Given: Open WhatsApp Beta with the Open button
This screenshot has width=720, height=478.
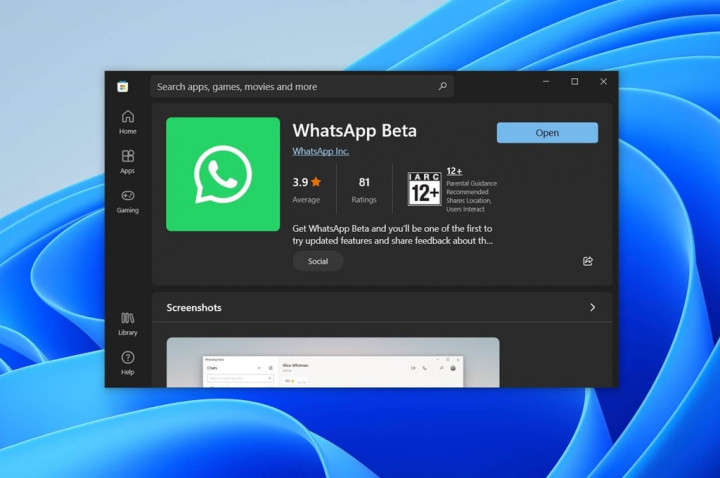Looking at the screenshot, I should pos(547,133).
